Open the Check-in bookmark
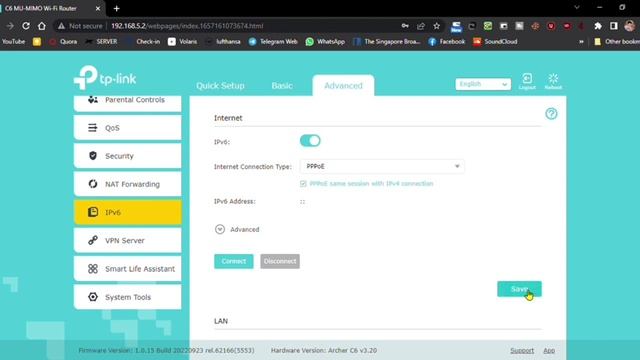Screen dimensions: 640x360 click(x=143, y=42)
